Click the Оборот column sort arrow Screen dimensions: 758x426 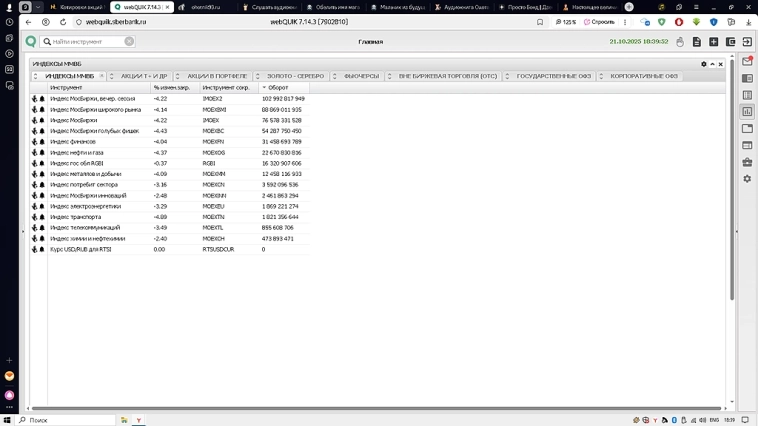(265, 88)
